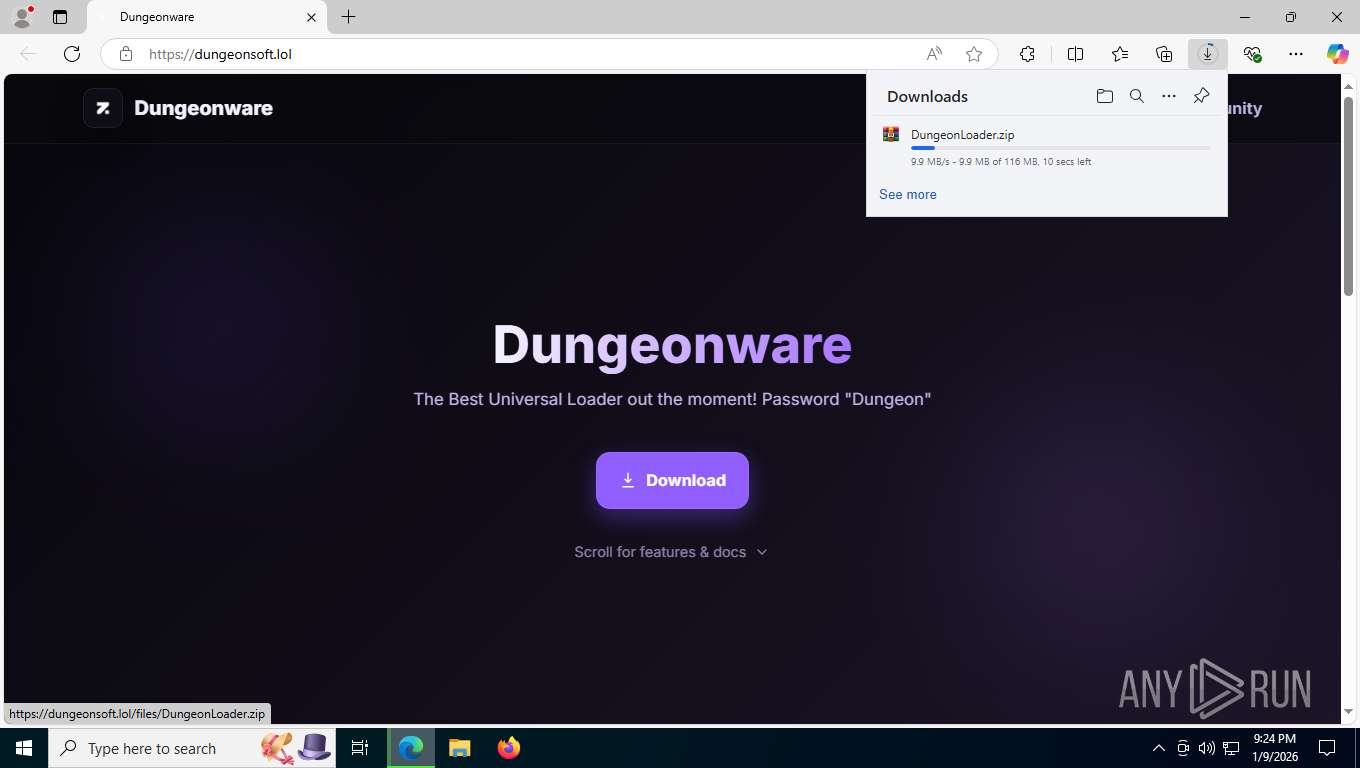The width and height of the screenshot is (1360, 768).
Task: Search downloads magnifier icon
Action: [x=1137, y=96]
